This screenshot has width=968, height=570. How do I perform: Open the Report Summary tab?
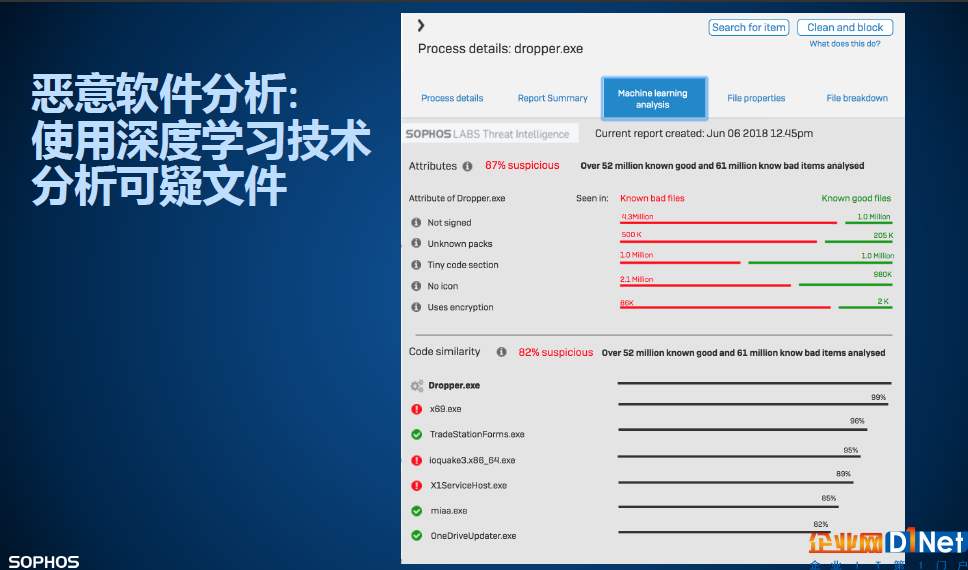point(553,98)
